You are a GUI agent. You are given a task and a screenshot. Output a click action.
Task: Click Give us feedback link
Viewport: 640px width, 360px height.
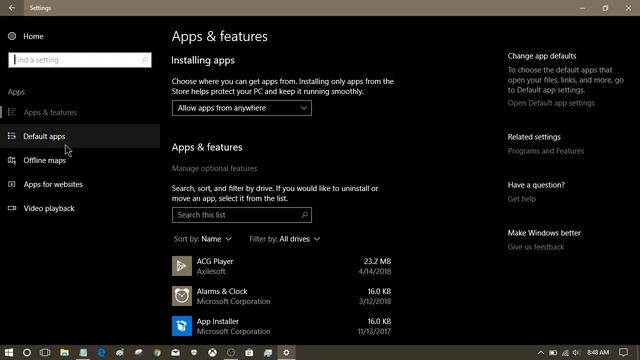pos(536,247)
